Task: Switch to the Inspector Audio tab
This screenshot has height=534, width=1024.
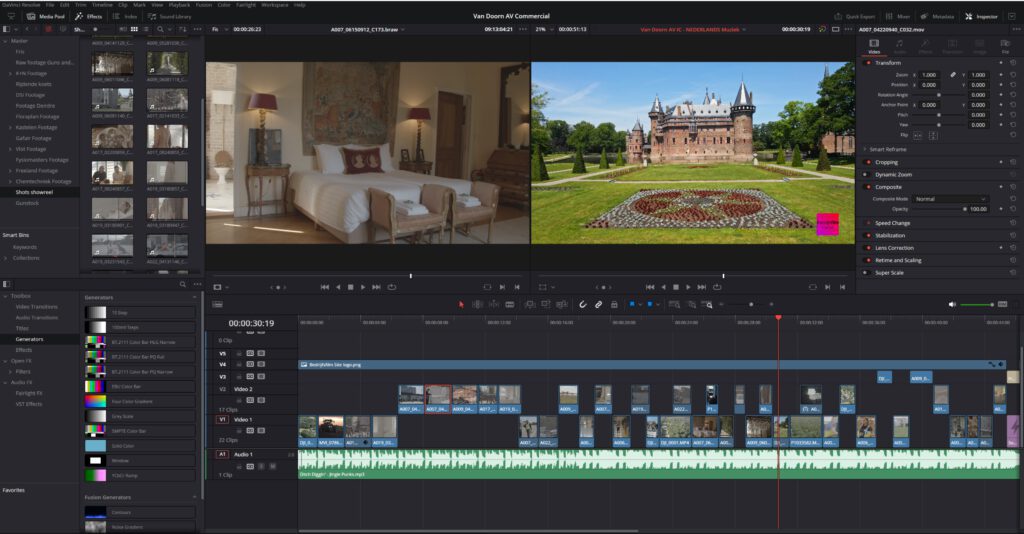Action: [x=899, y=46]
